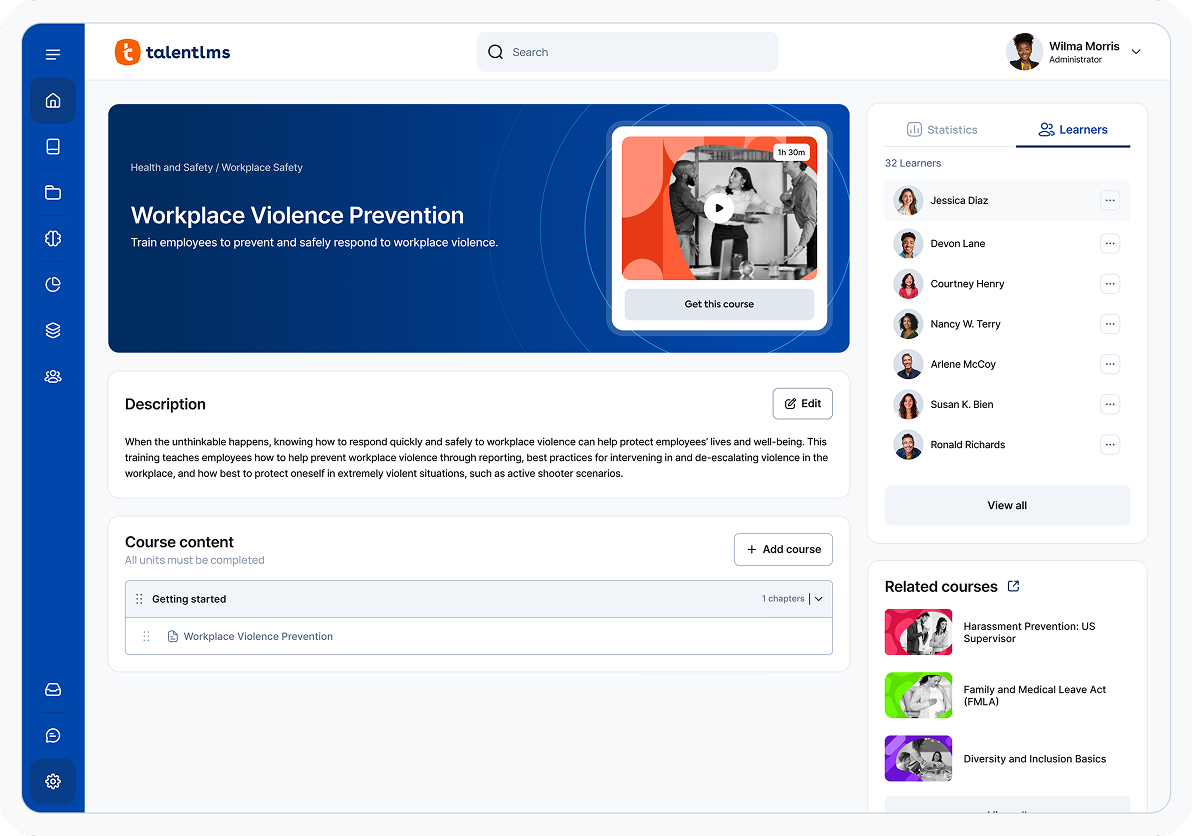Click the Home icon in sidebar
Screen dimensions: 1192x836
point(53,100)
